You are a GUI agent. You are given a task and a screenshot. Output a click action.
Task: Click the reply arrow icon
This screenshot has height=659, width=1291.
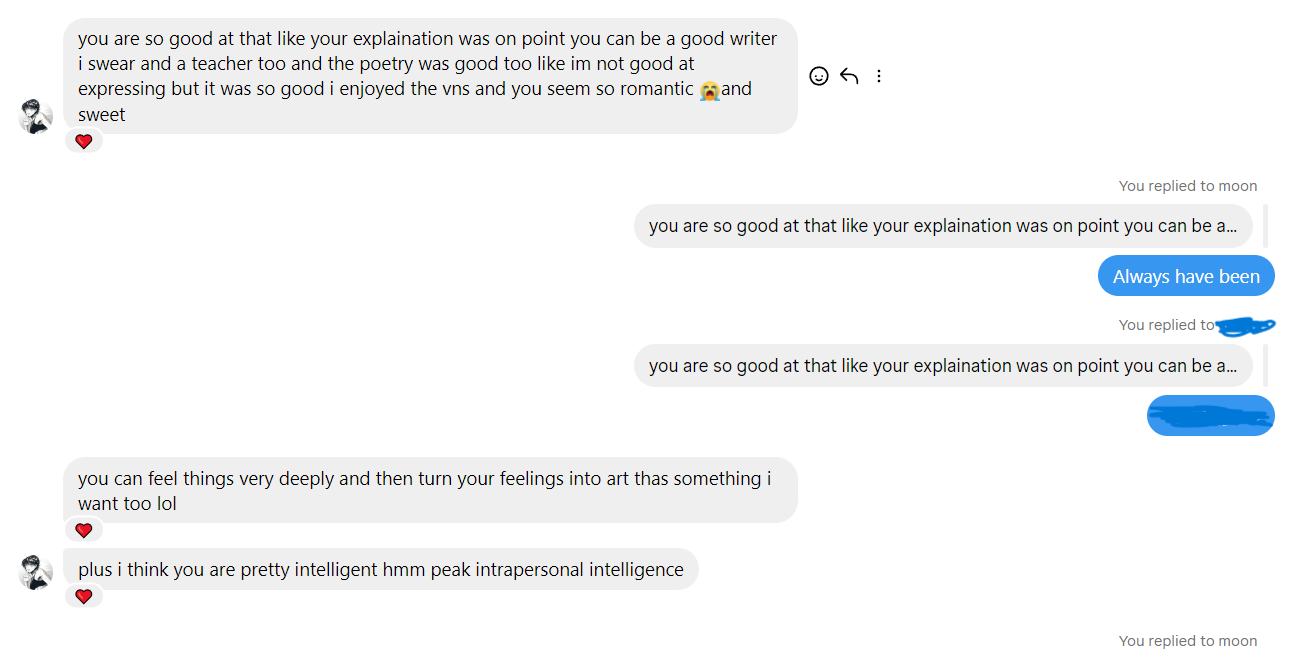pos(849,76)
